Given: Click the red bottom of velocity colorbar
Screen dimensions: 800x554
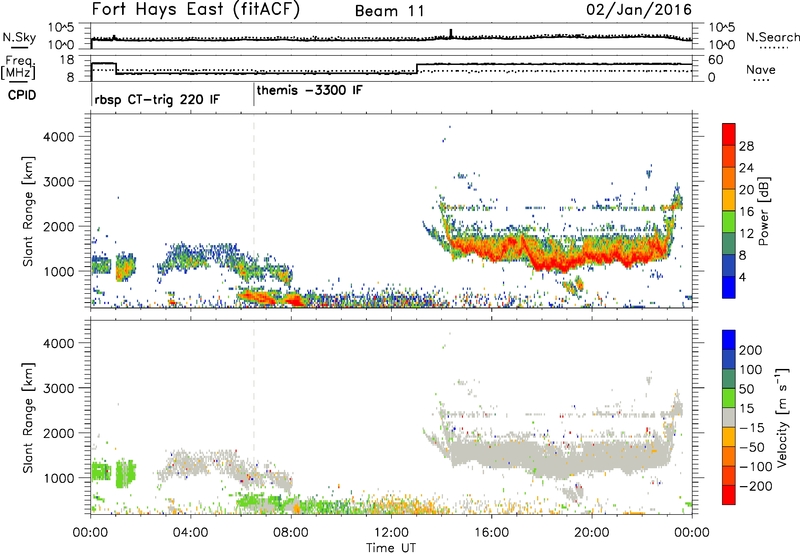Looking at the screenshot, I should (x=729, y=495).
